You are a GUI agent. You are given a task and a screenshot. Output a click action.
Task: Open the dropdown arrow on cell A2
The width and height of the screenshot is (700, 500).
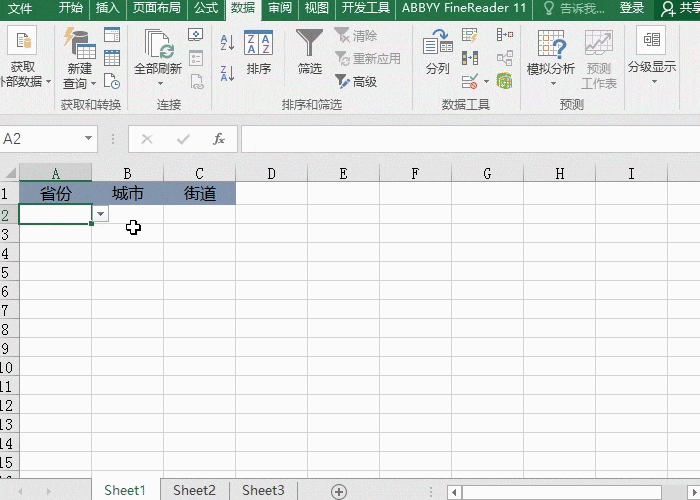click(x=100, y=214)
